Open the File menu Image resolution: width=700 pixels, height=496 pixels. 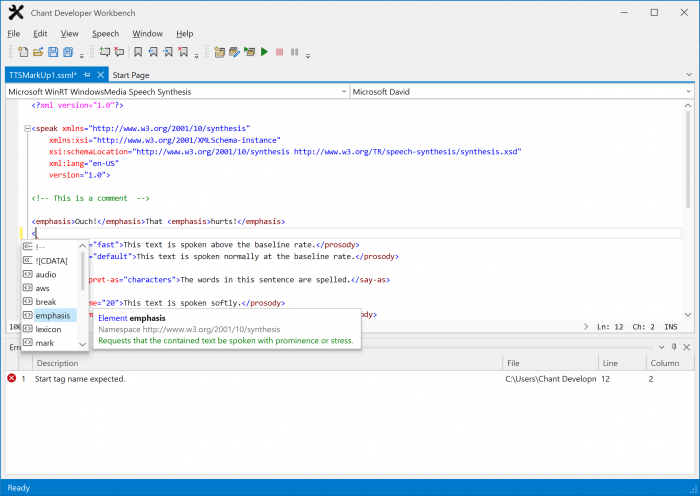click(x=13, y=33)
